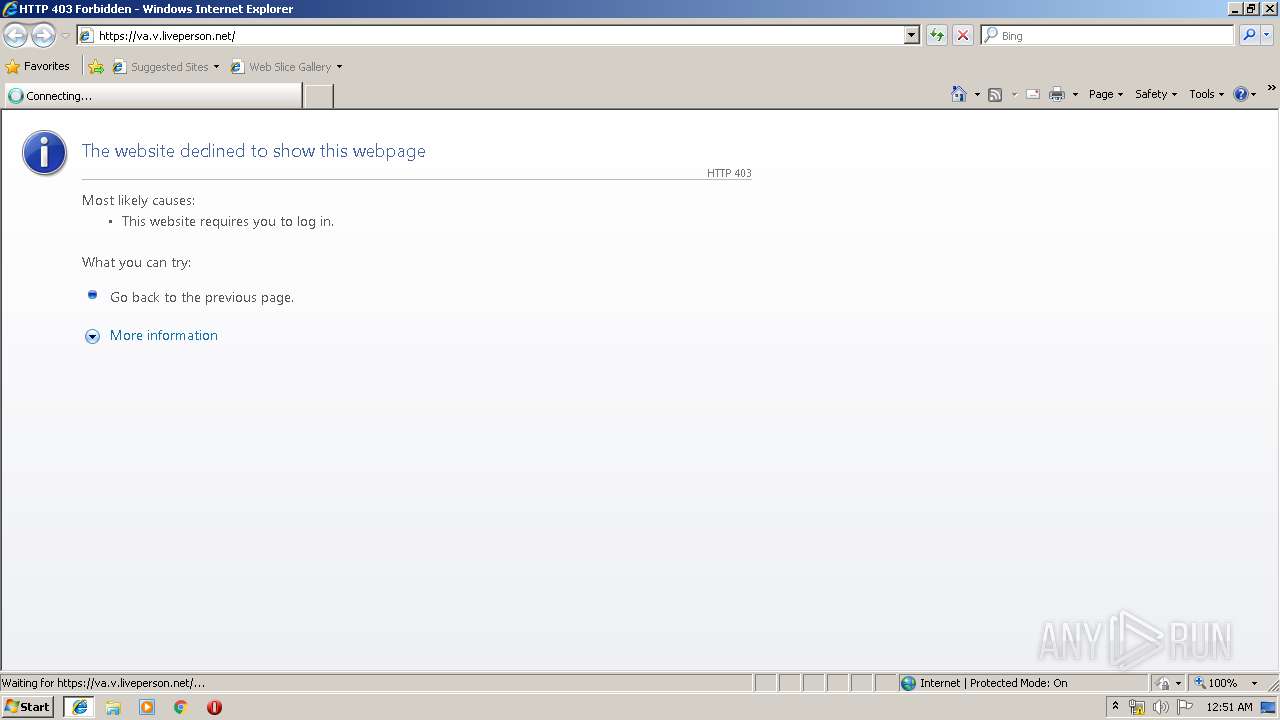This screenshot has height=720, width=1280.
Task: Open the Safety menu
Action: [x=1155, y=94]
